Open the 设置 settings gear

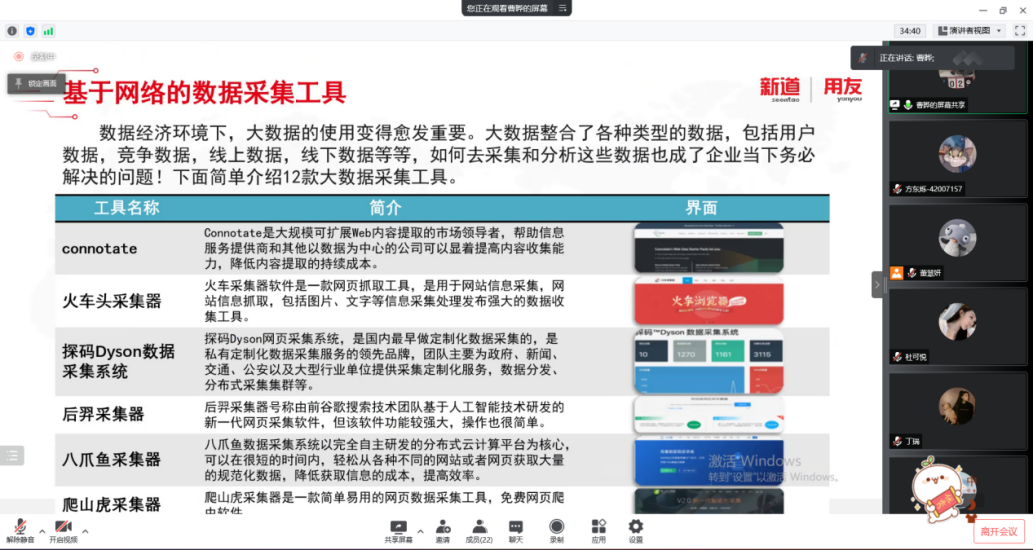click(x=636, y=529)
